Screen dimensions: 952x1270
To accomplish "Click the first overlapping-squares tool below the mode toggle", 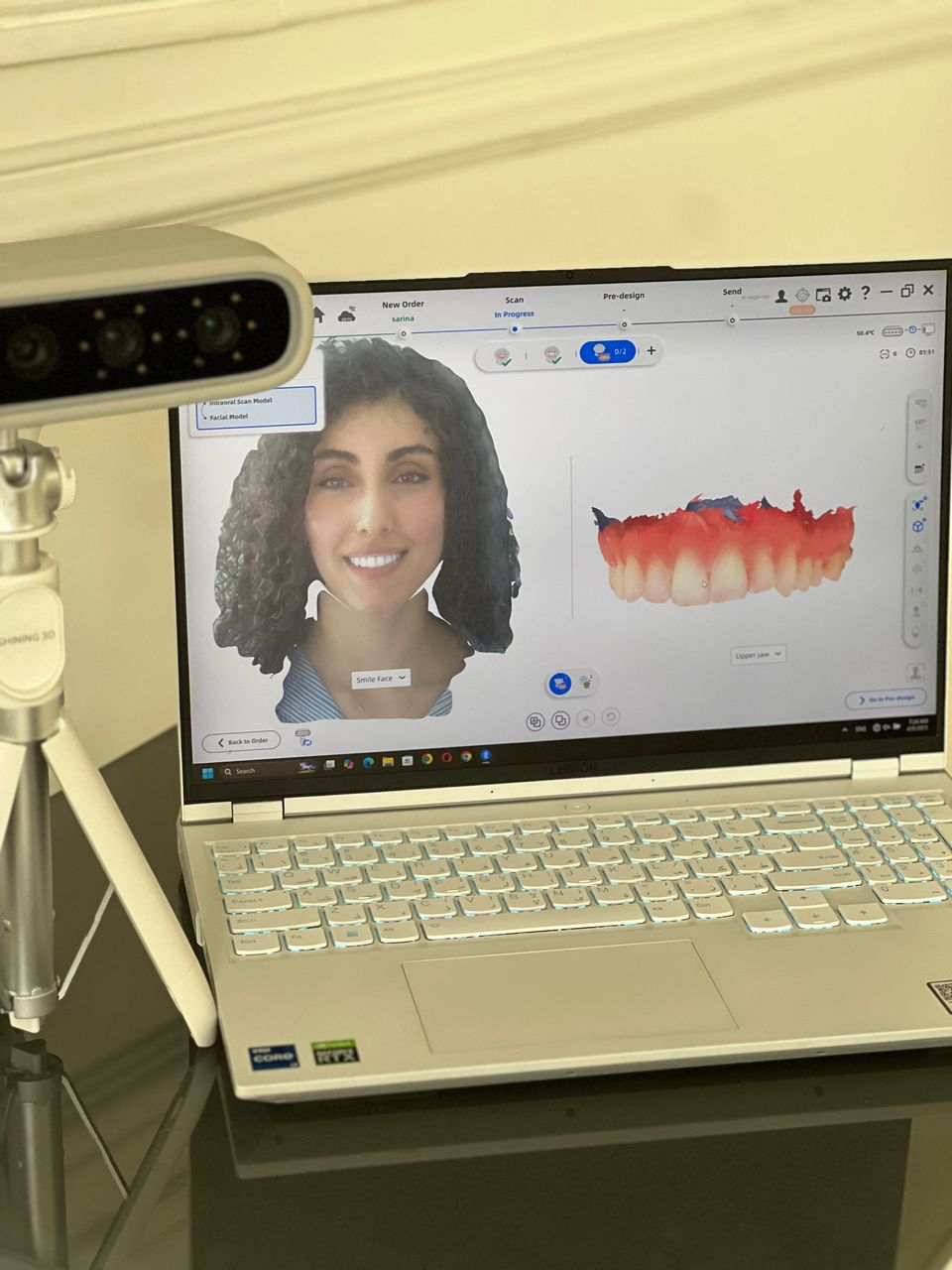I will click(x=535, y=721).
